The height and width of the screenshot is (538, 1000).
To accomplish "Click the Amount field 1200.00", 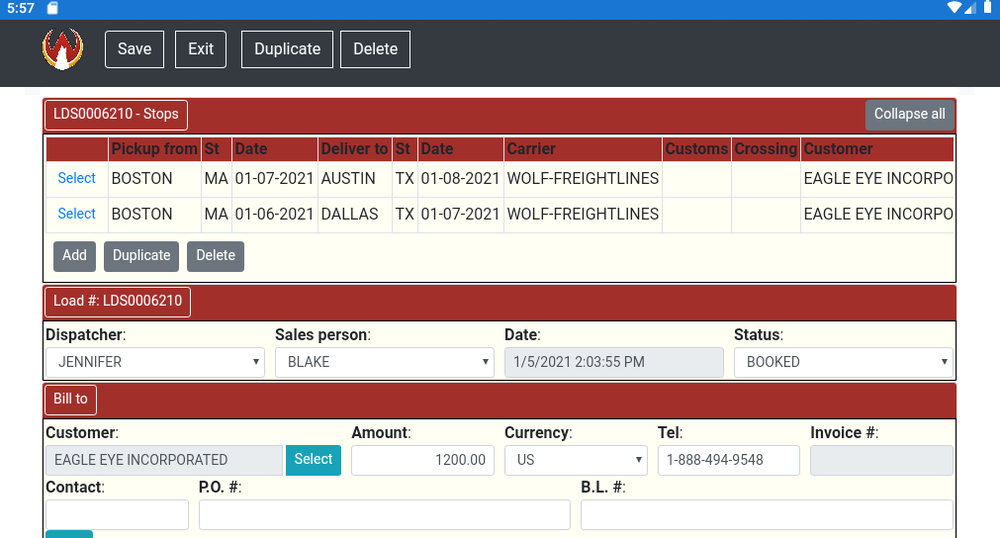I will [x=423, y=460].
